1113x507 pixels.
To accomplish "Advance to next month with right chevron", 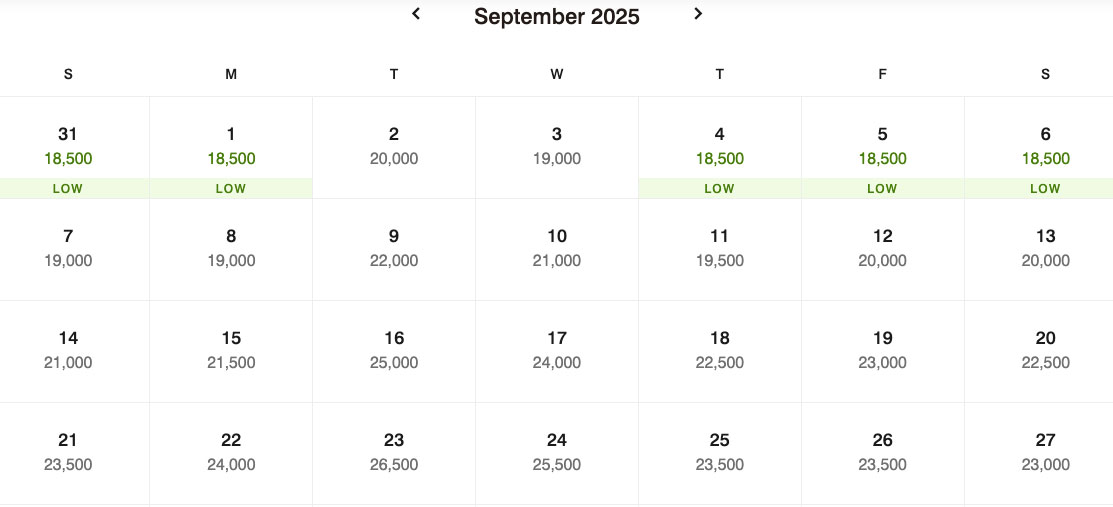I will pos(698,13).
